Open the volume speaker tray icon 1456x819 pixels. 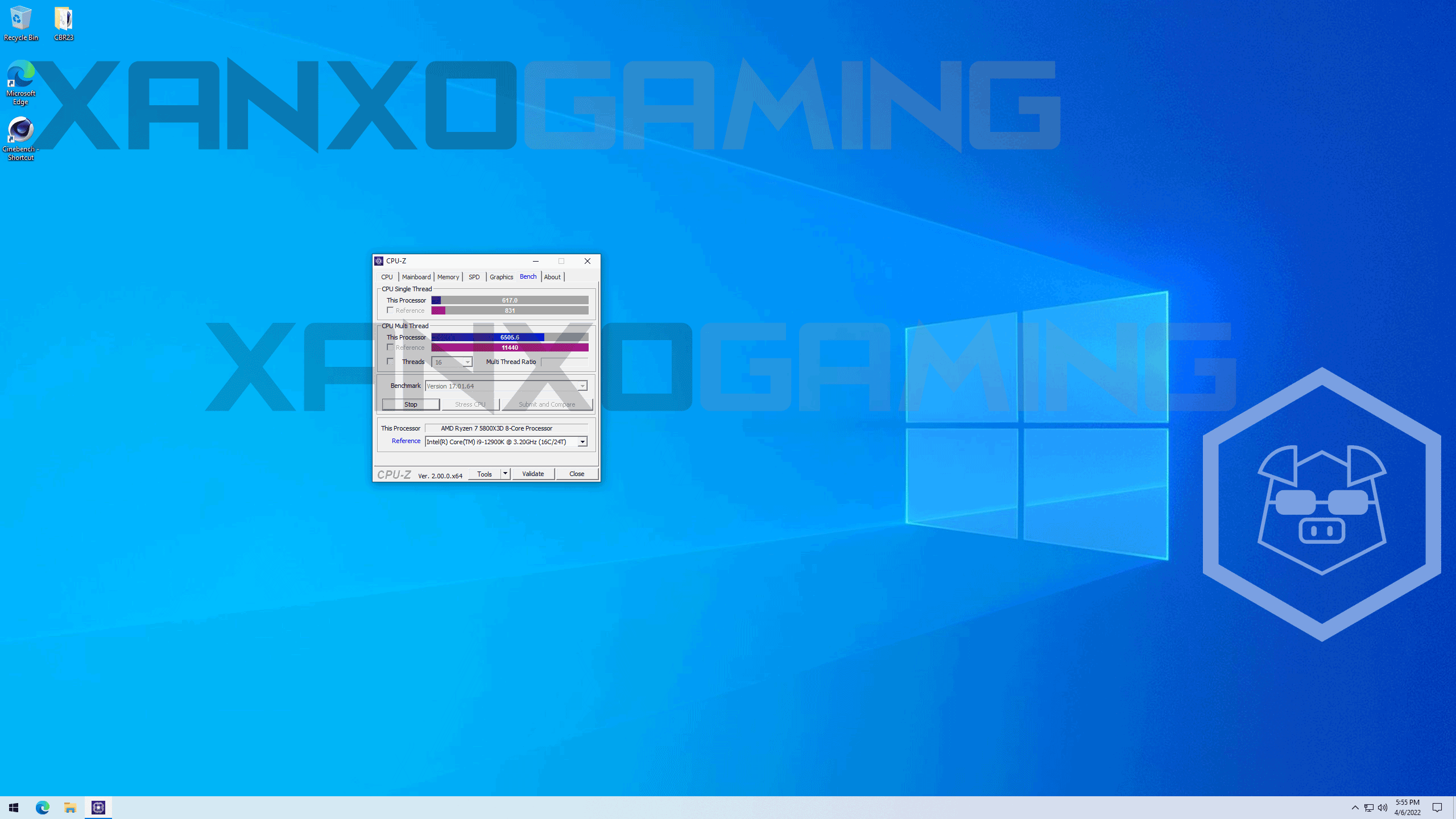coord(1383,807)
